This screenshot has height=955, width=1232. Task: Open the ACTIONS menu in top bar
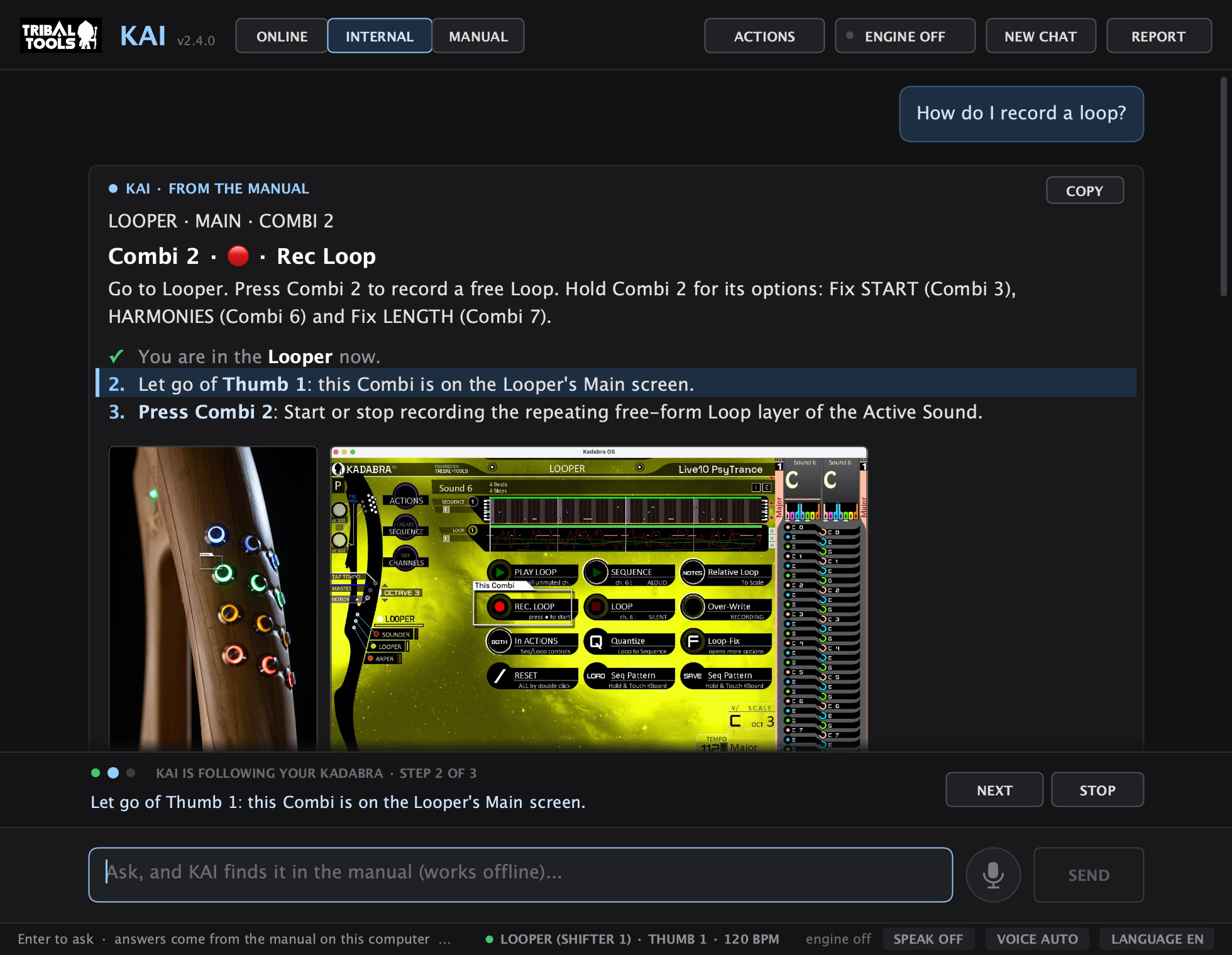coord(764,36)
